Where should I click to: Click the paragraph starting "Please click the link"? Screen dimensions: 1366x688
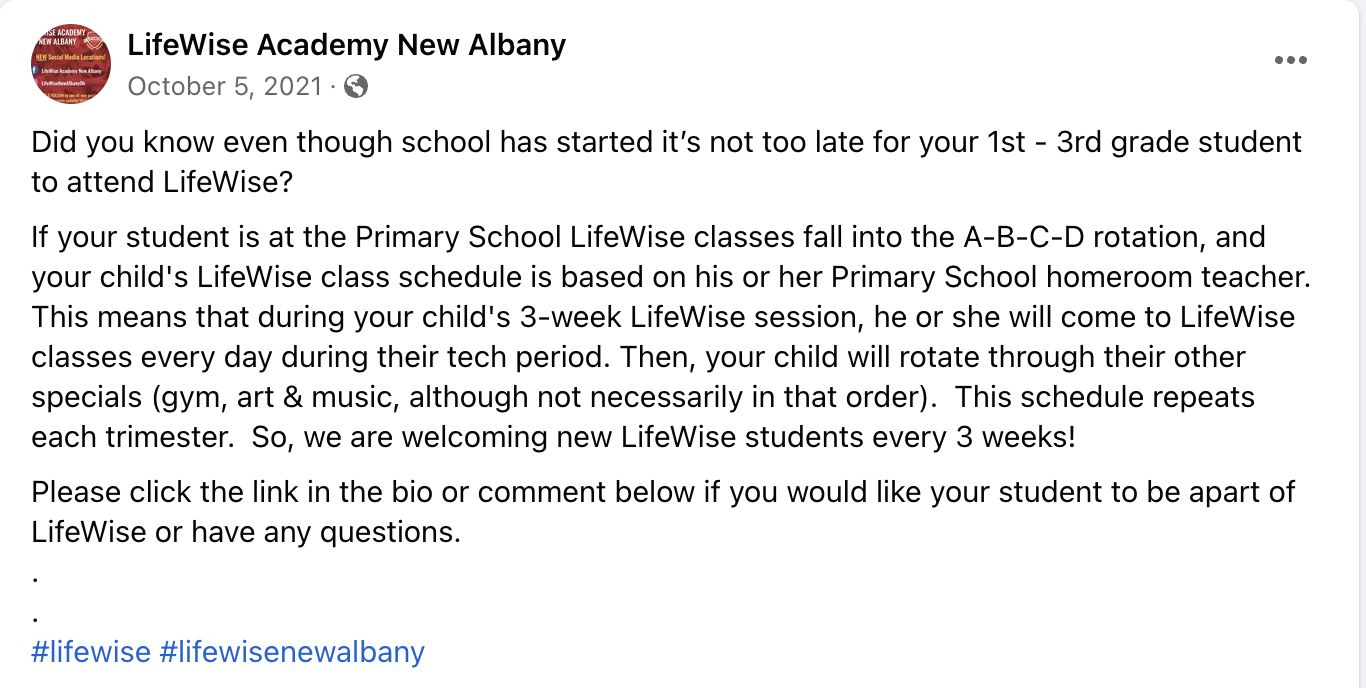[663, 512]
